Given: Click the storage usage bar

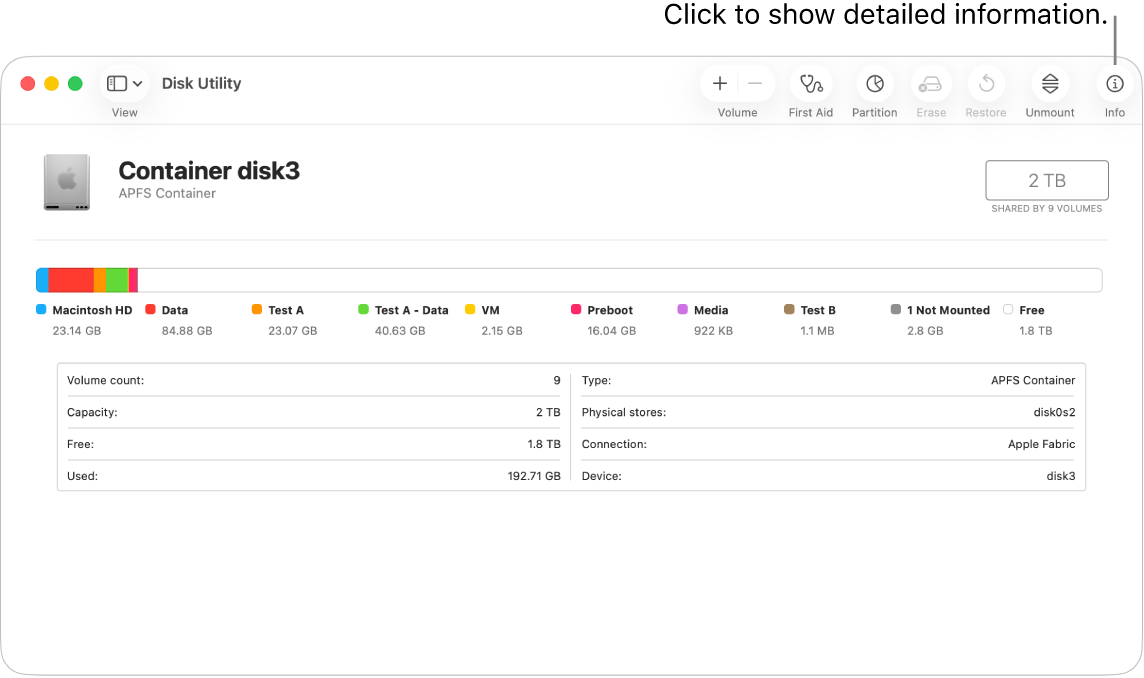Looking at the screenshot, I should pos(569,279).
